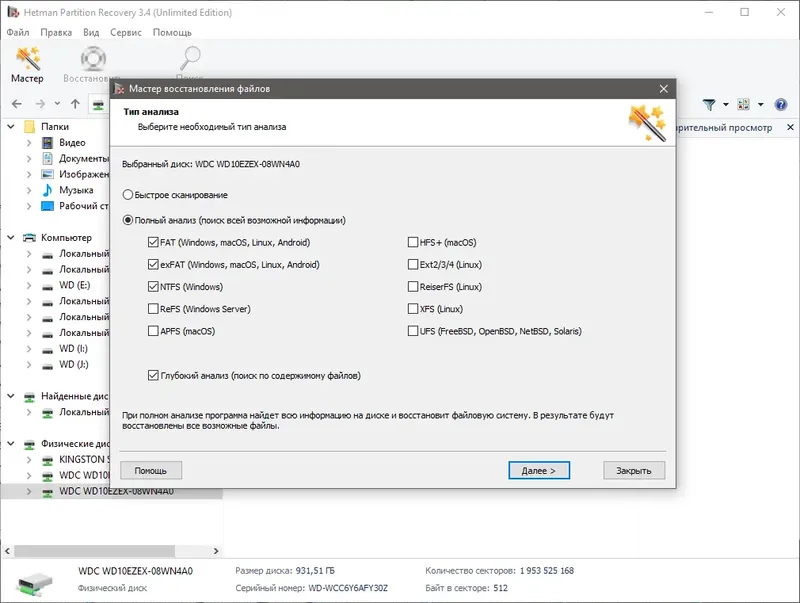The image size is (800, 603).
Task: Click the Компьютер icon in tree
Action: click(30, 238)
